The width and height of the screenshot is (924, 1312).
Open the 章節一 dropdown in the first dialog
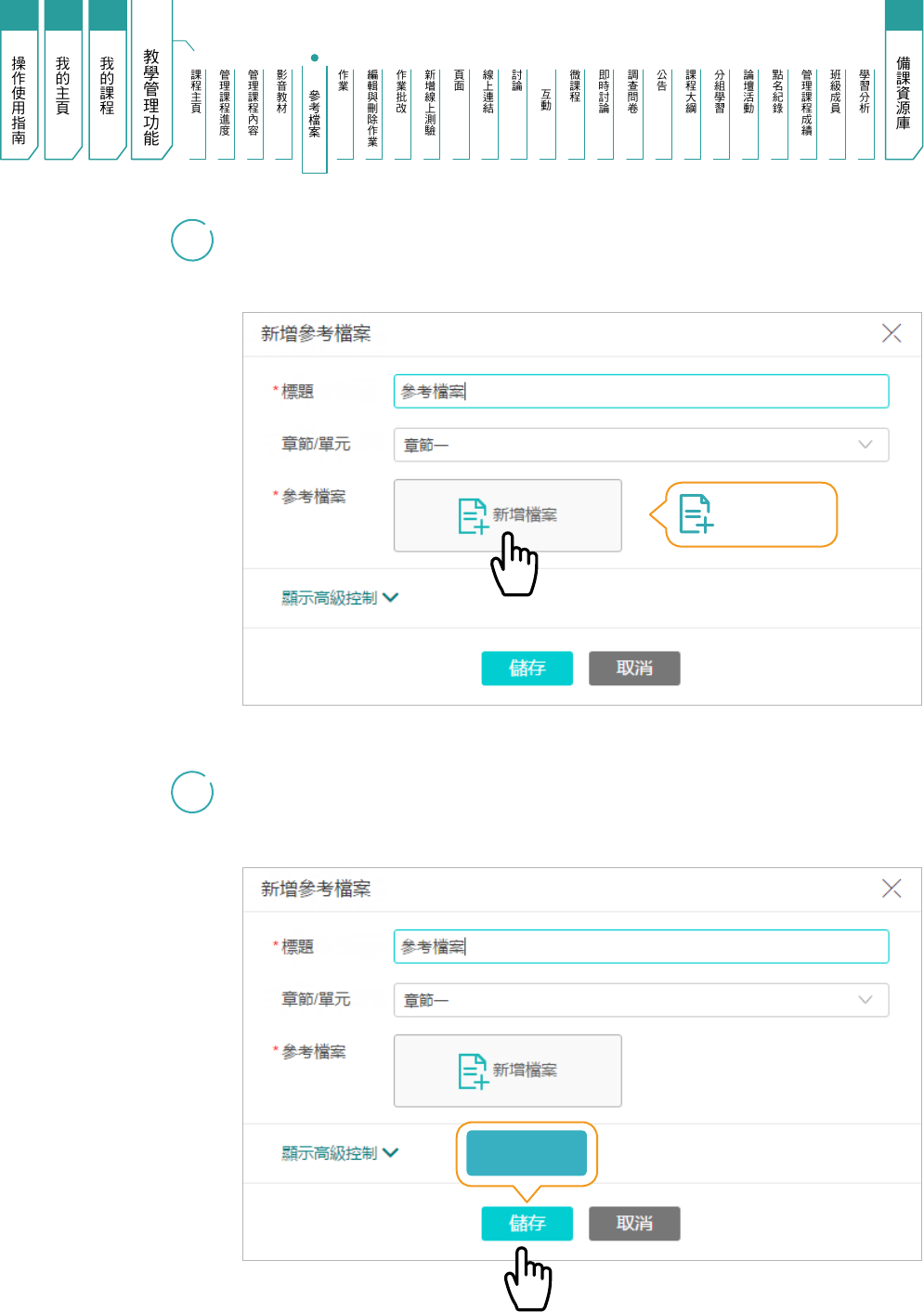pyautogui.click(x=641, y=445)
